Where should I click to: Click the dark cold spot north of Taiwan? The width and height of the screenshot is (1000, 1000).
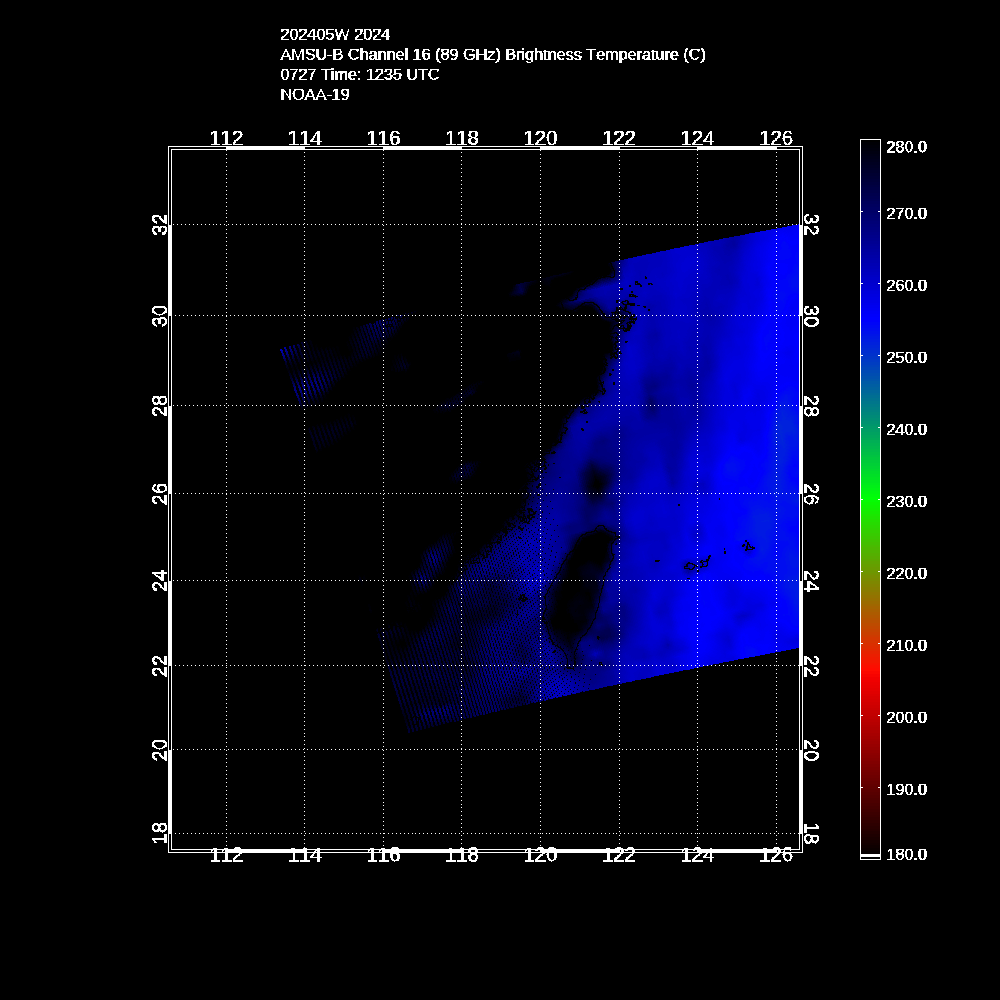click(x=597, y=480)
